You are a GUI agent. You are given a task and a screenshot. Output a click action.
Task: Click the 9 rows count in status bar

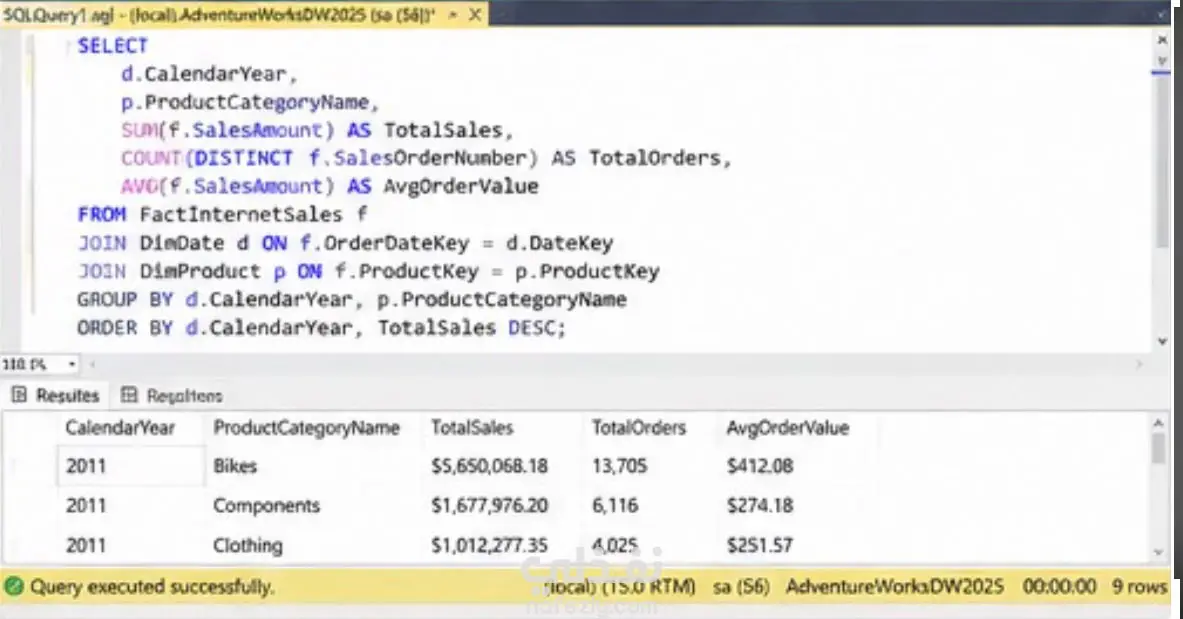click(x=1139, y=587)
